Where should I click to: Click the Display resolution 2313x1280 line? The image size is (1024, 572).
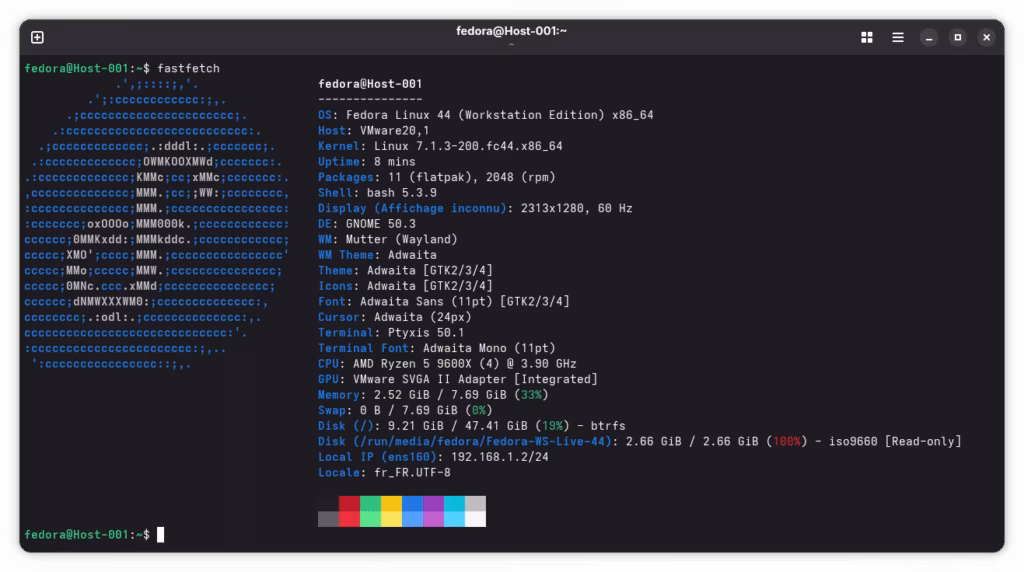[475, 208]
